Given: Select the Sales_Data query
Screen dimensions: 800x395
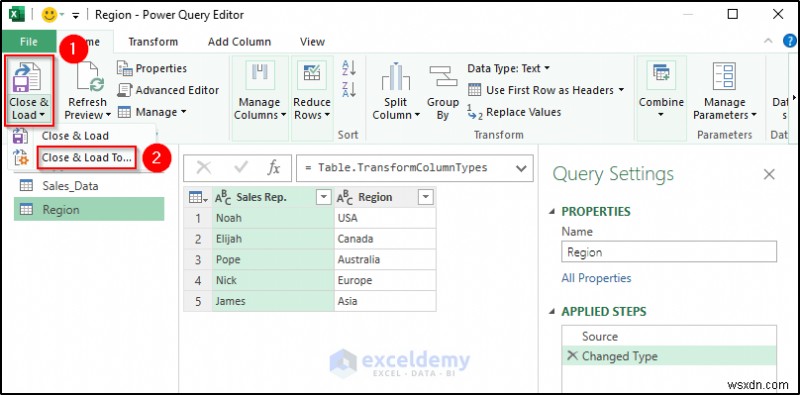Looking at the screenshot, I should pos(89,186).
